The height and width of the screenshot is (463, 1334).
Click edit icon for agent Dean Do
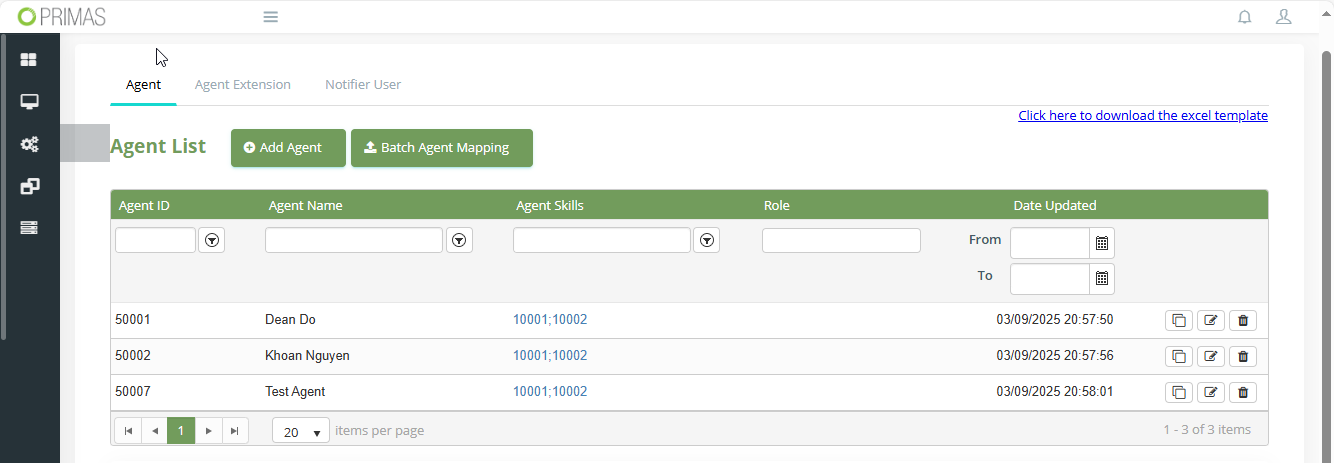(1211, 320)
